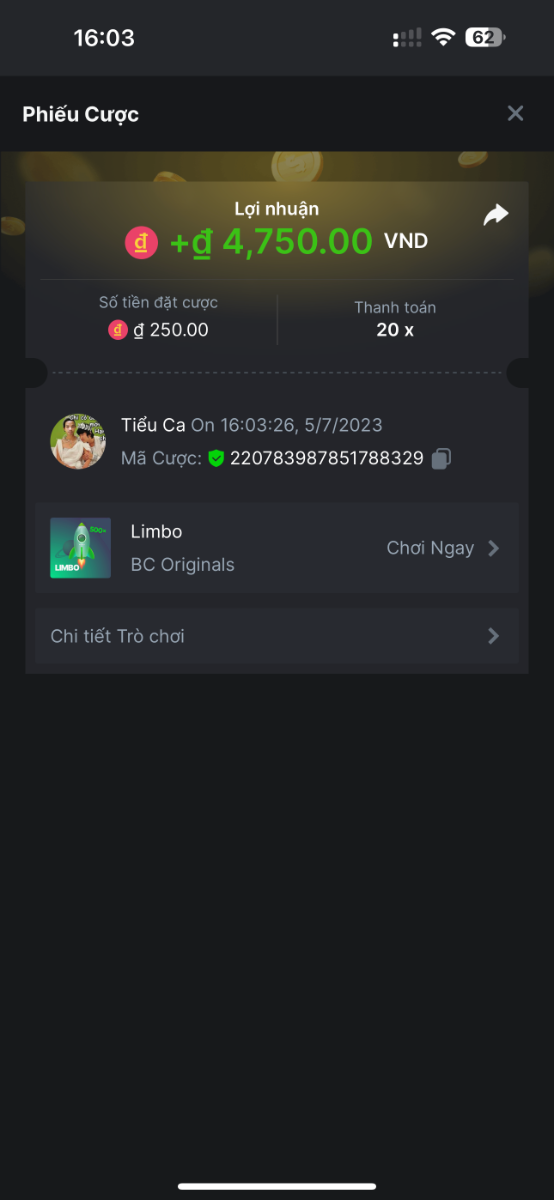Tap the share arrow icon
Image resolution: width=554 pixels, height=1200 pixels.
[x=496, y=215]
